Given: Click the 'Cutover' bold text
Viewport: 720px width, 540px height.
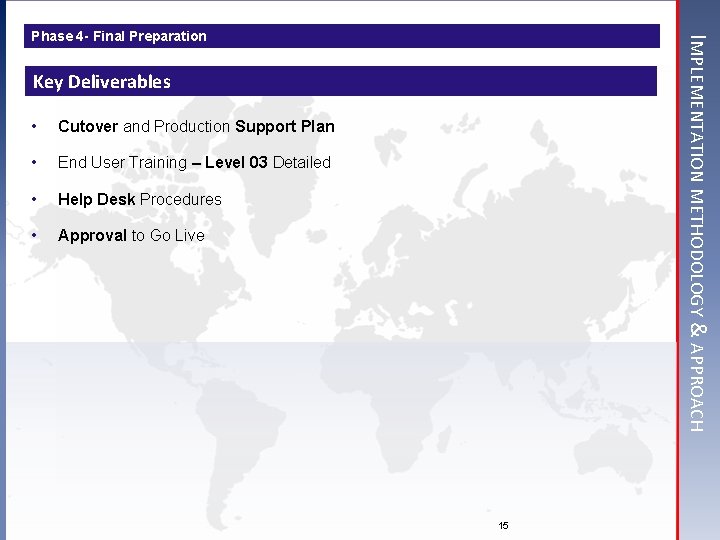Looking at the screenshot, I should [x=88, y=126].
